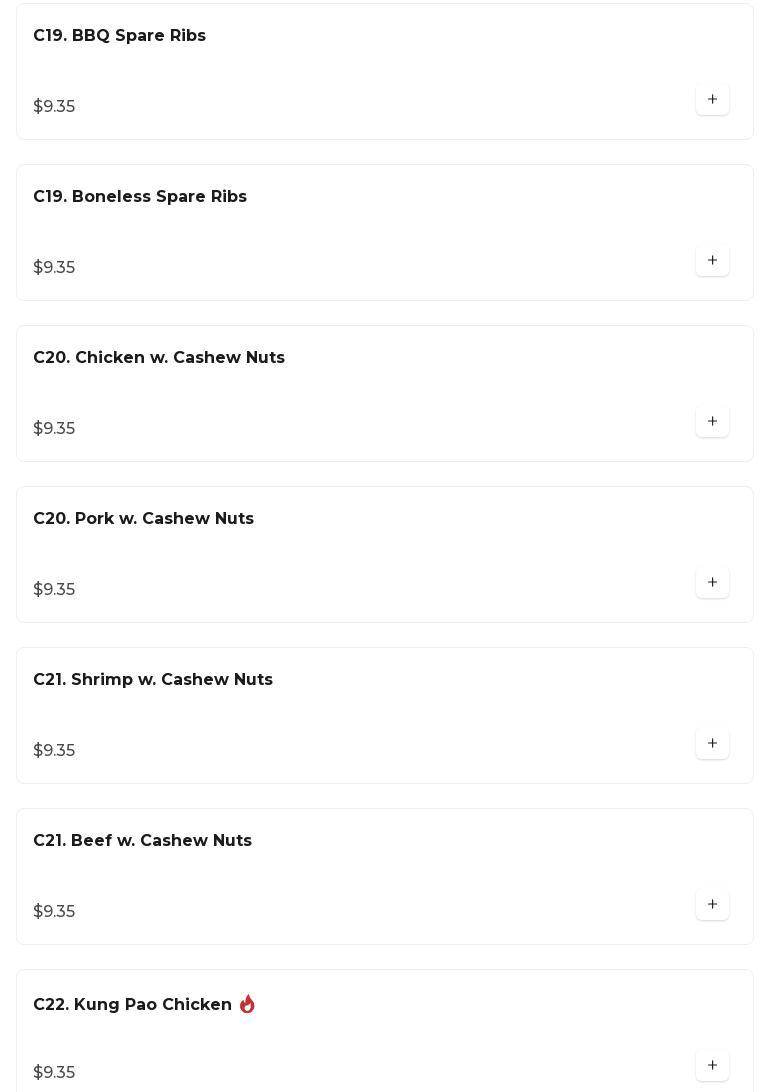
Task: Open C20. Pork w. Cashew Nuts title
Action: [143, 519]
